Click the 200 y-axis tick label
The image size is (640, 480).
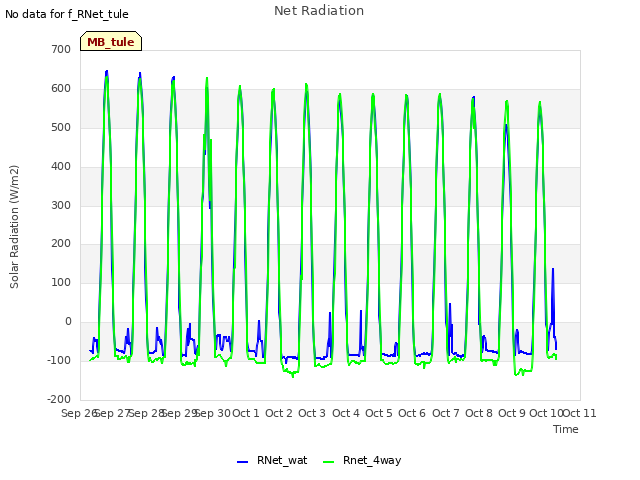click(61, 244)
